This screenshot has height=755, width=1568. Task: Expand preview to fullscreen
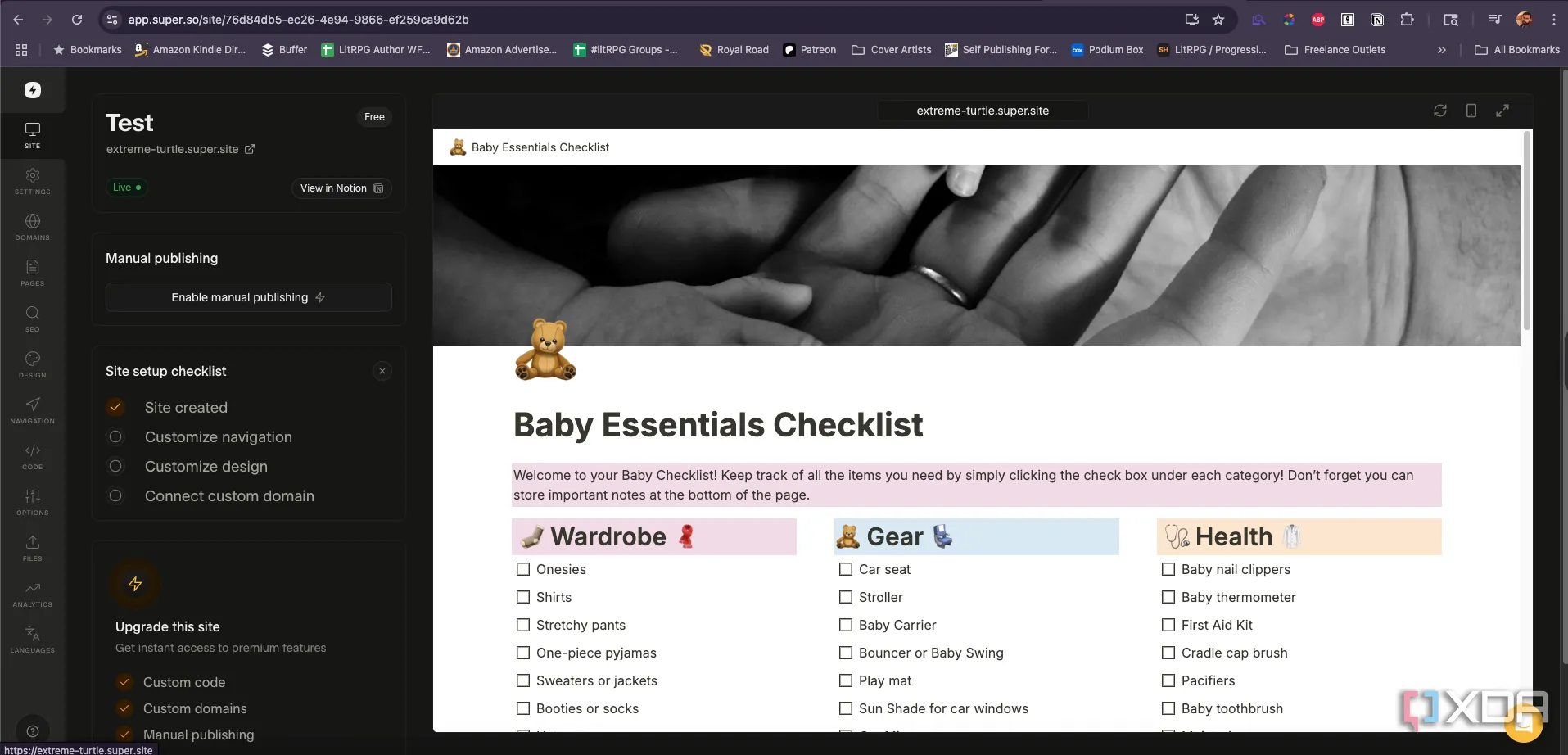click(1502, 111)
